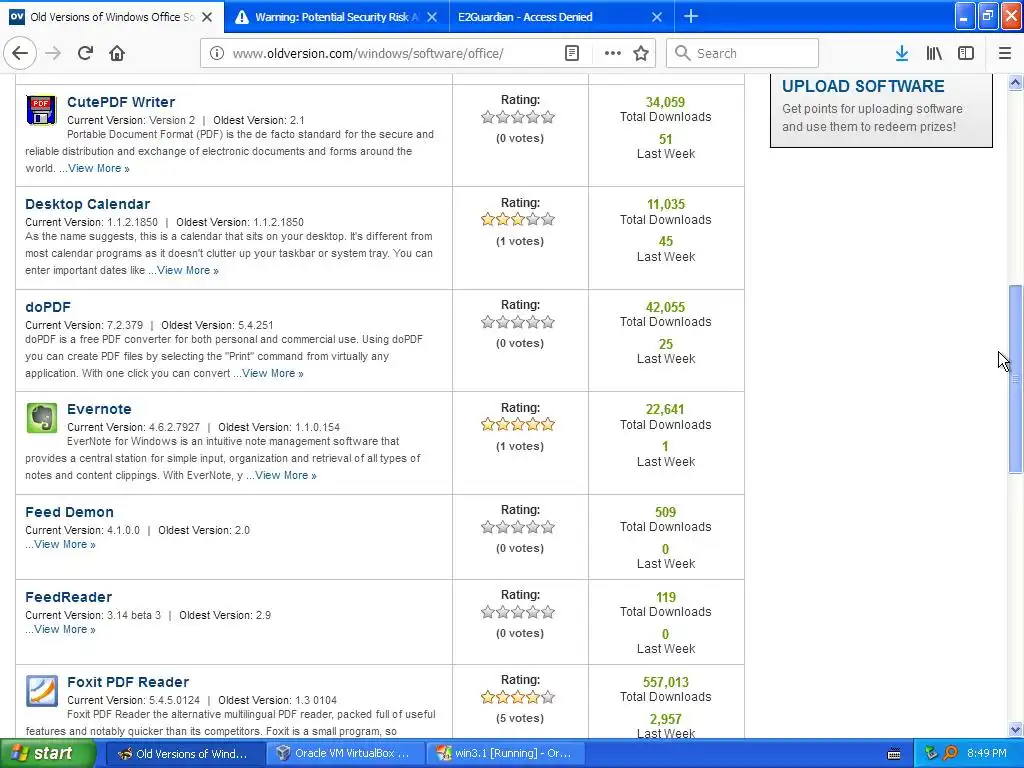Switch to the Potential Security Risk tab
Viewport: 1024px width, 768px height.
click(x=336, y=17)
